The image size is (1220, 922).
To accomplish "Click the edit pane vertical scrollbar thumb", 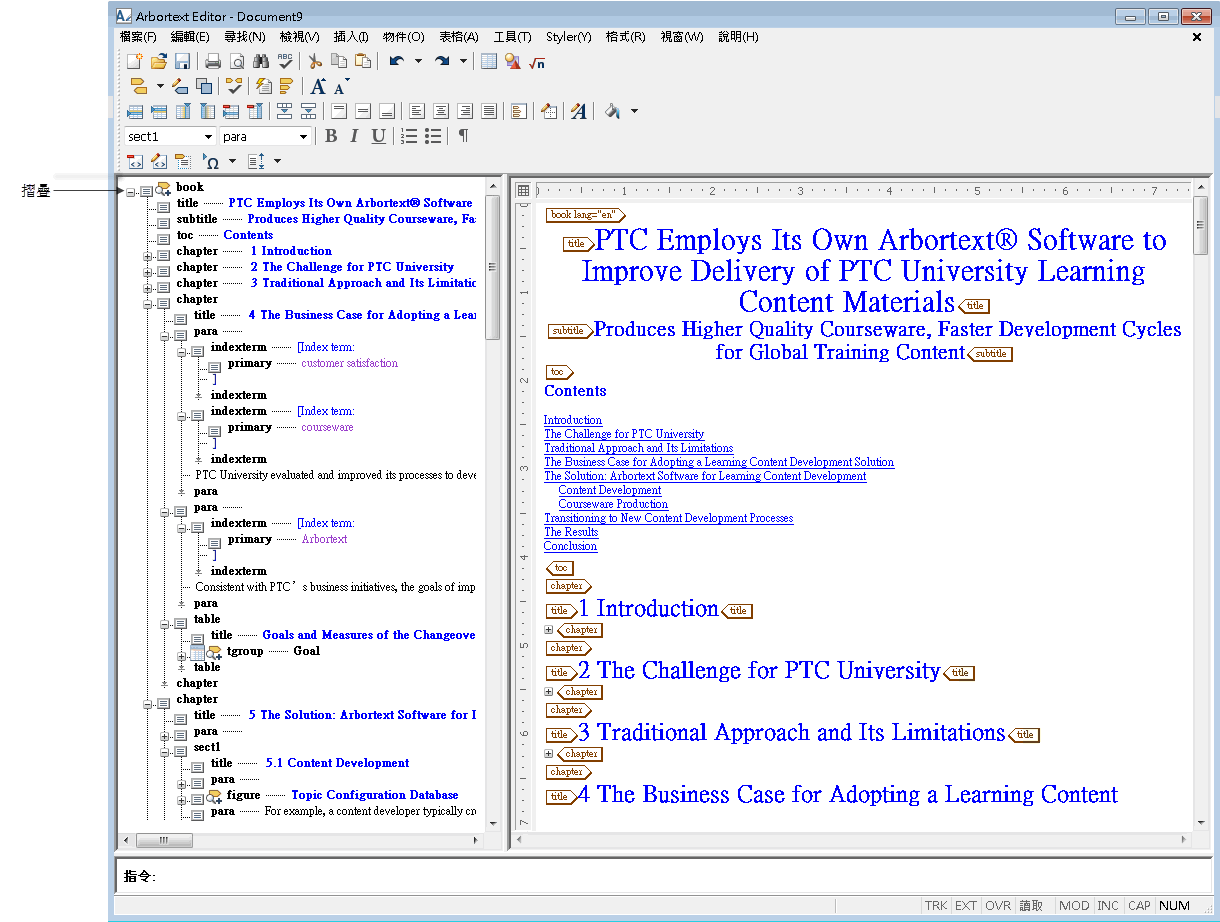I will point(1201,225).
